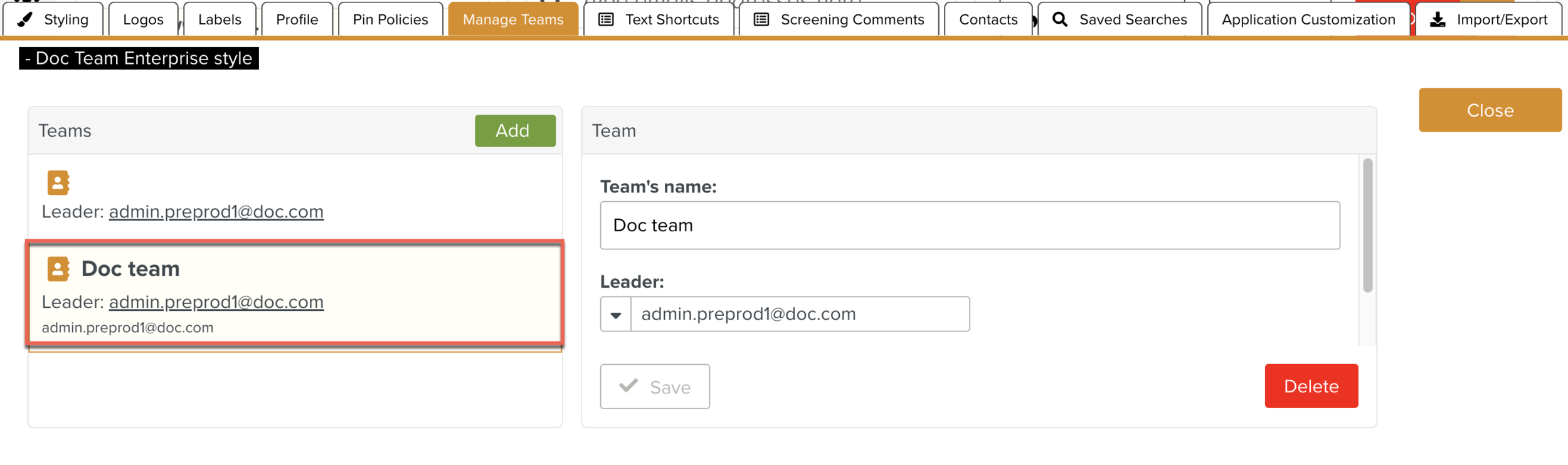
Task: Delete the Doc team
Action: [x=1311, y=386]
